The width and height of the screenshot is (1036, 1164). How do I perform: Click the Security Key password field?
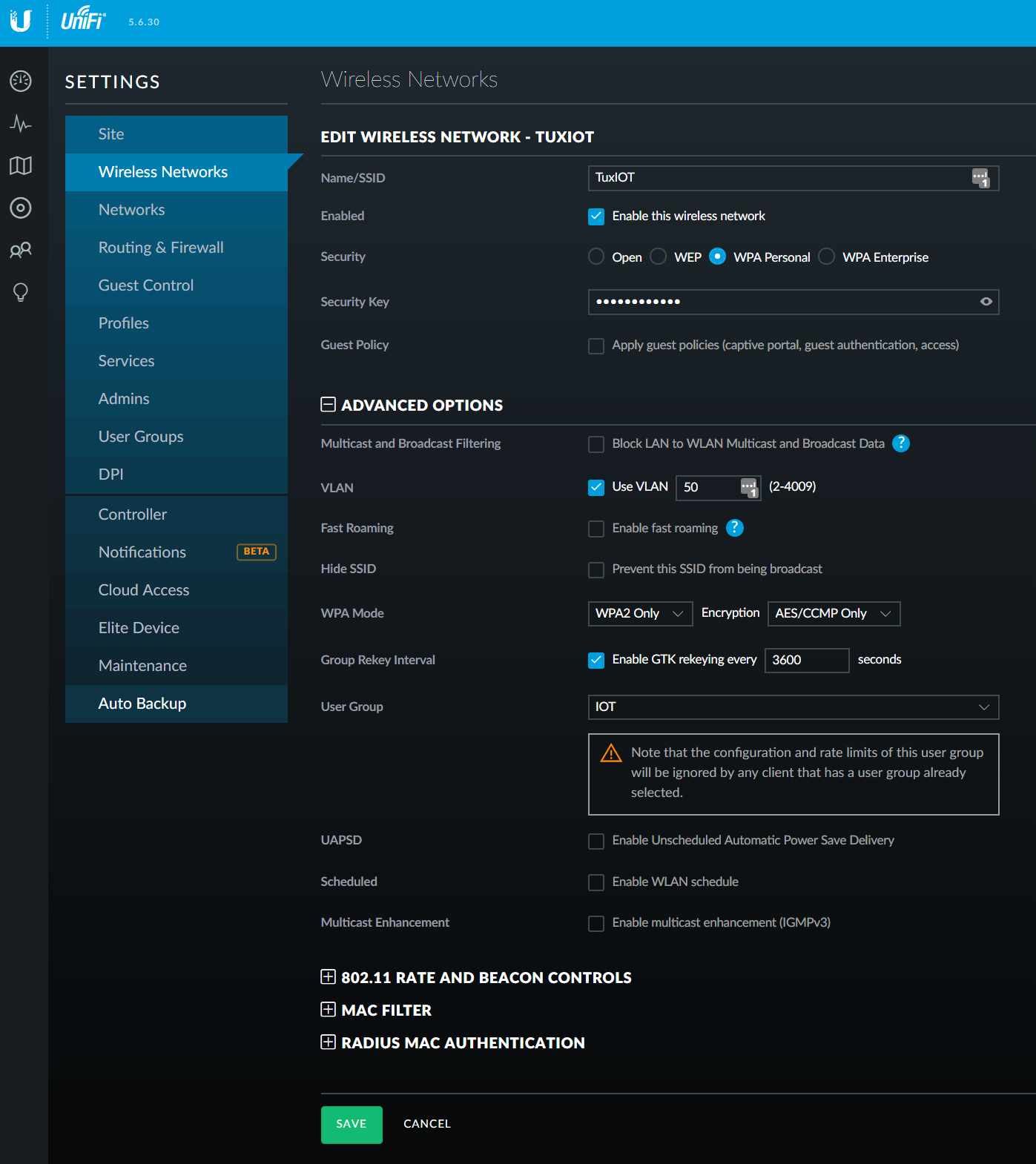click(793, 302)
